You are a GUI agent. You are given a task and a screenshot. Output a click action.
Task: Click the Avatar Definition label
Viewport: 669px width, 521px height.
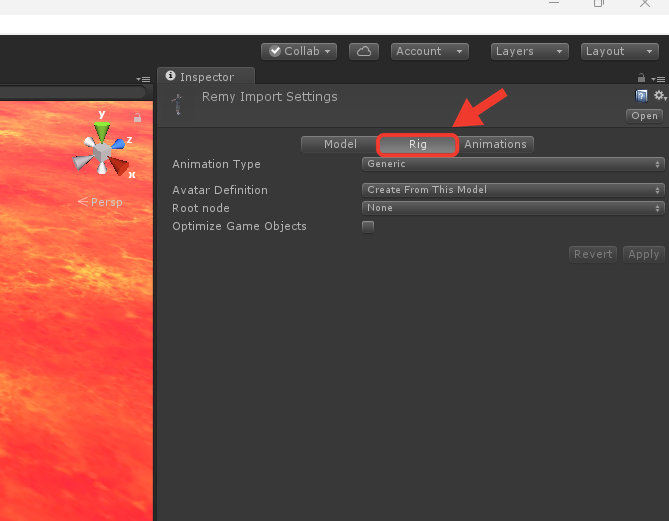click(220, 190)
